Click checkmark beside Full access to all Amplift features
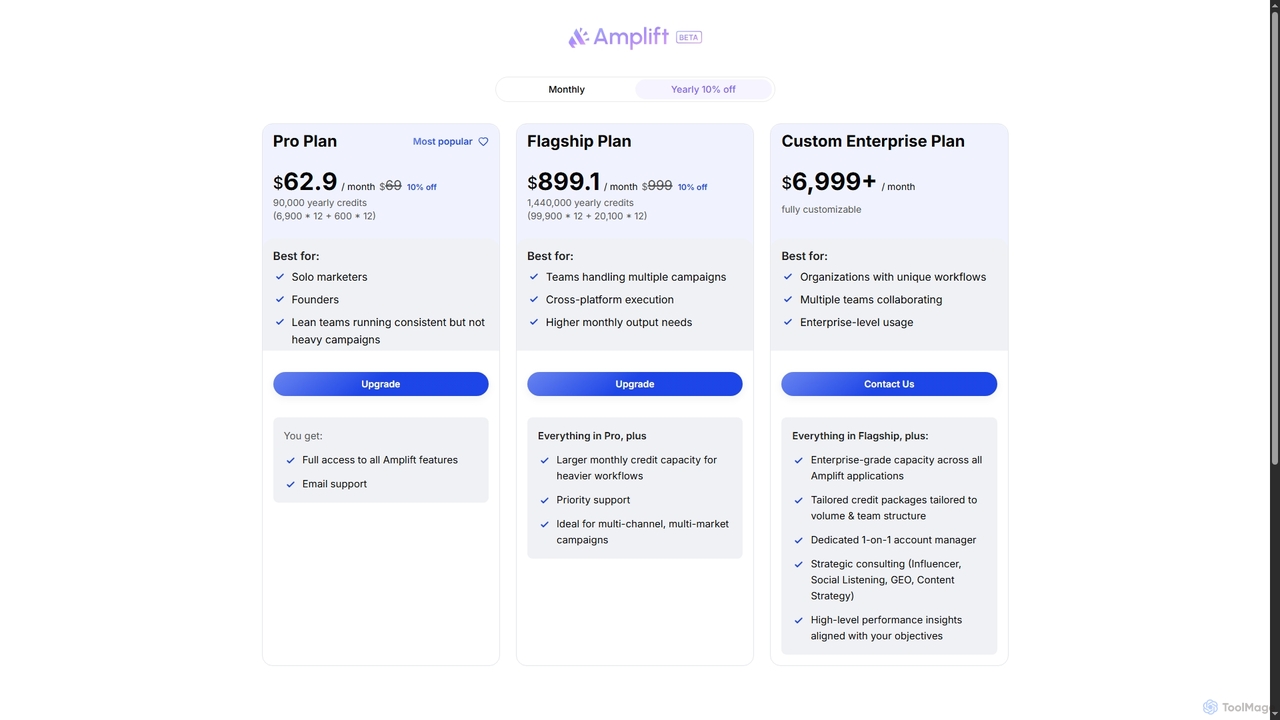The image size is (1280, 720). tap(291, 460)
